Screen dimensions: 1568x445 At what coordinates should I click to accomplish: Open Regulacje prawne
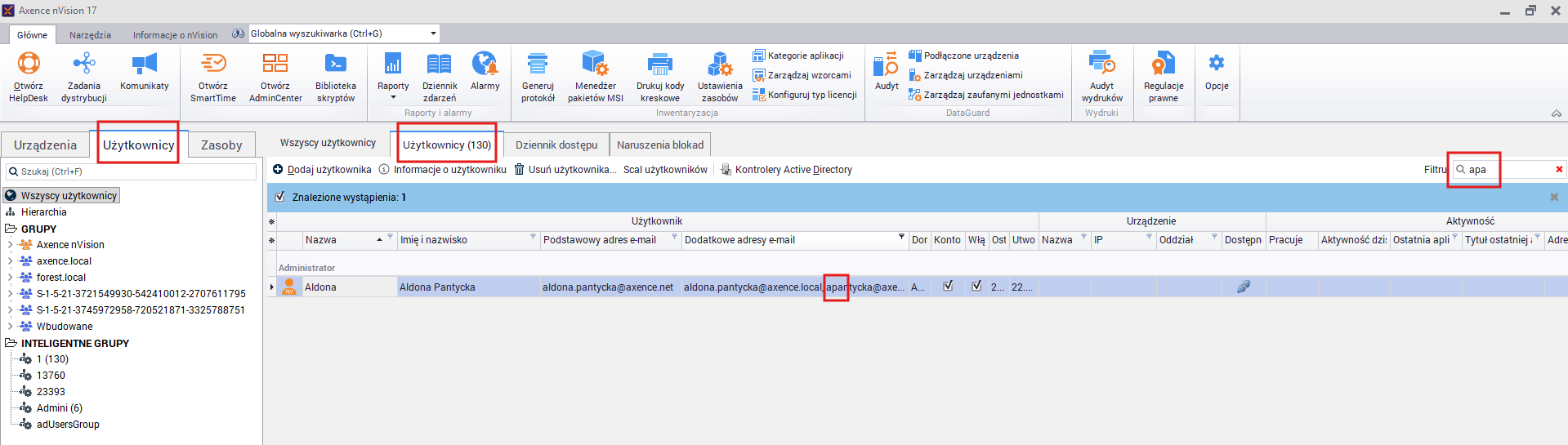tap(1164, 77)
